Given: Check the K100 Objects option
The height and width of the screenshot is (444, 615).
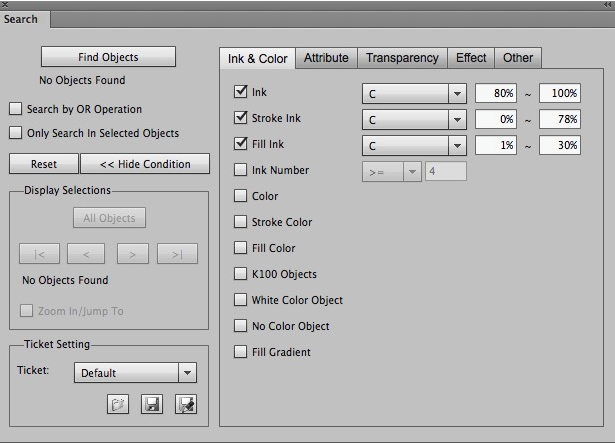Looking at the screenshot, I should coord(240,274).
